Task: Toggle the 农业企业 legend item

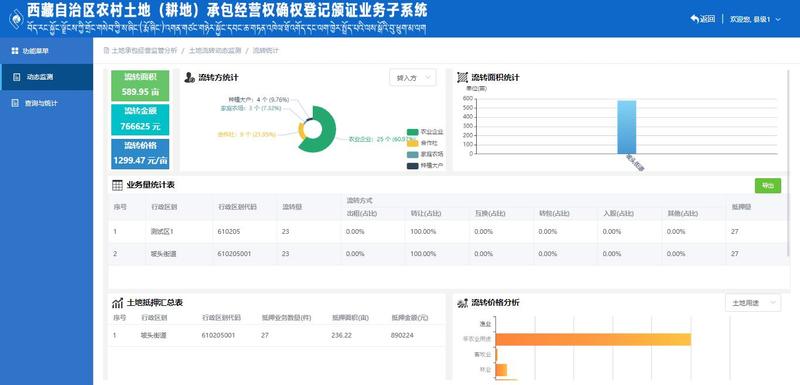Action: (425, 132)
